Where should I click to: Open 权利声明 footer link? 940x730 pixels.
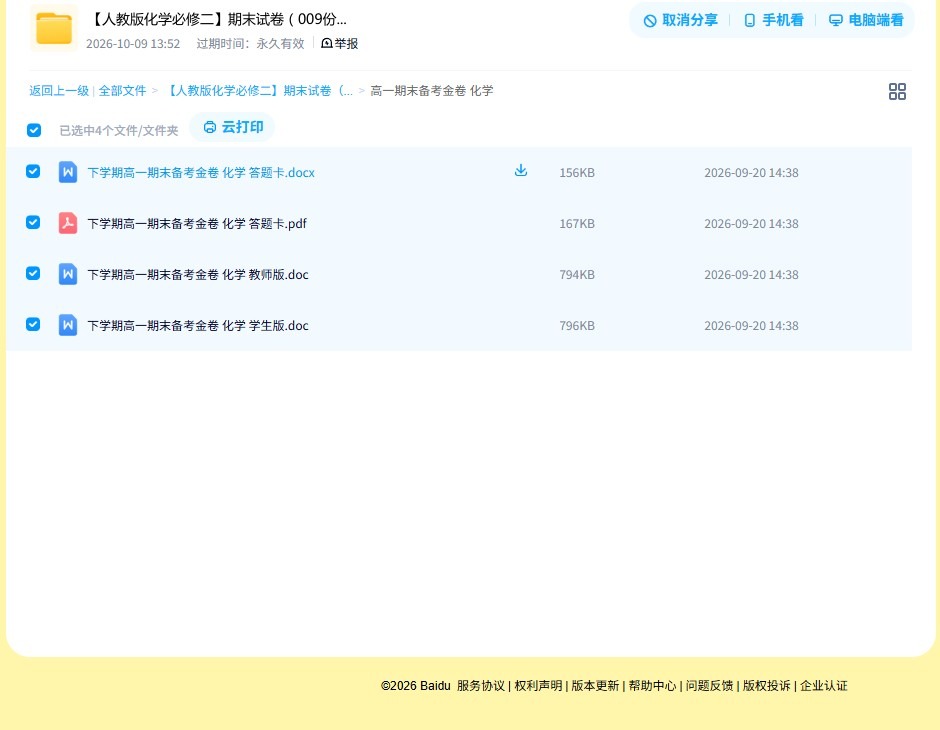click(x=538, y=686)
